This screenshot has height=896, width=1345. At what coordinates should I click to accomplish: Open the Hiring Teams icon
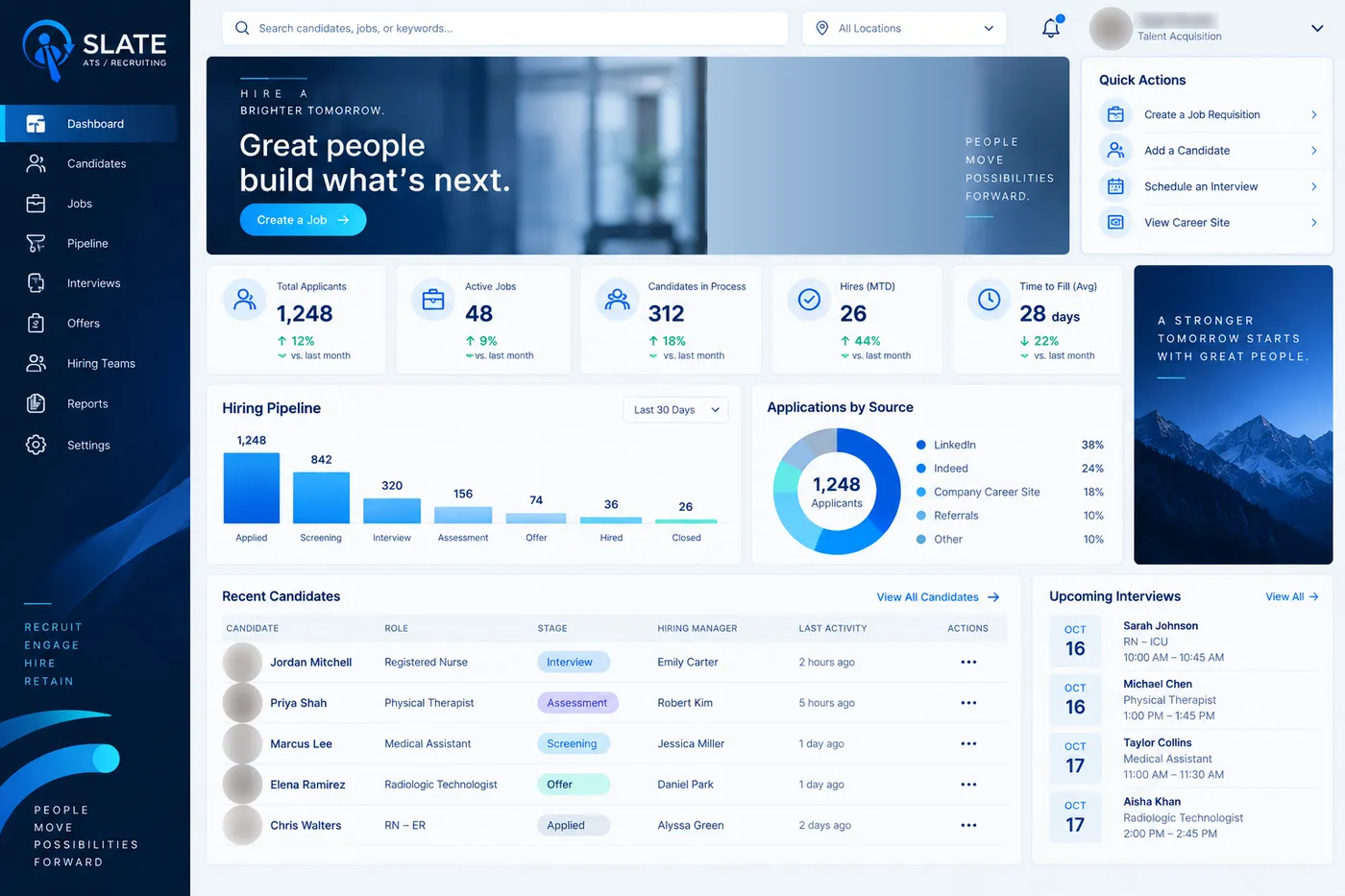click(x=36, y=363)
